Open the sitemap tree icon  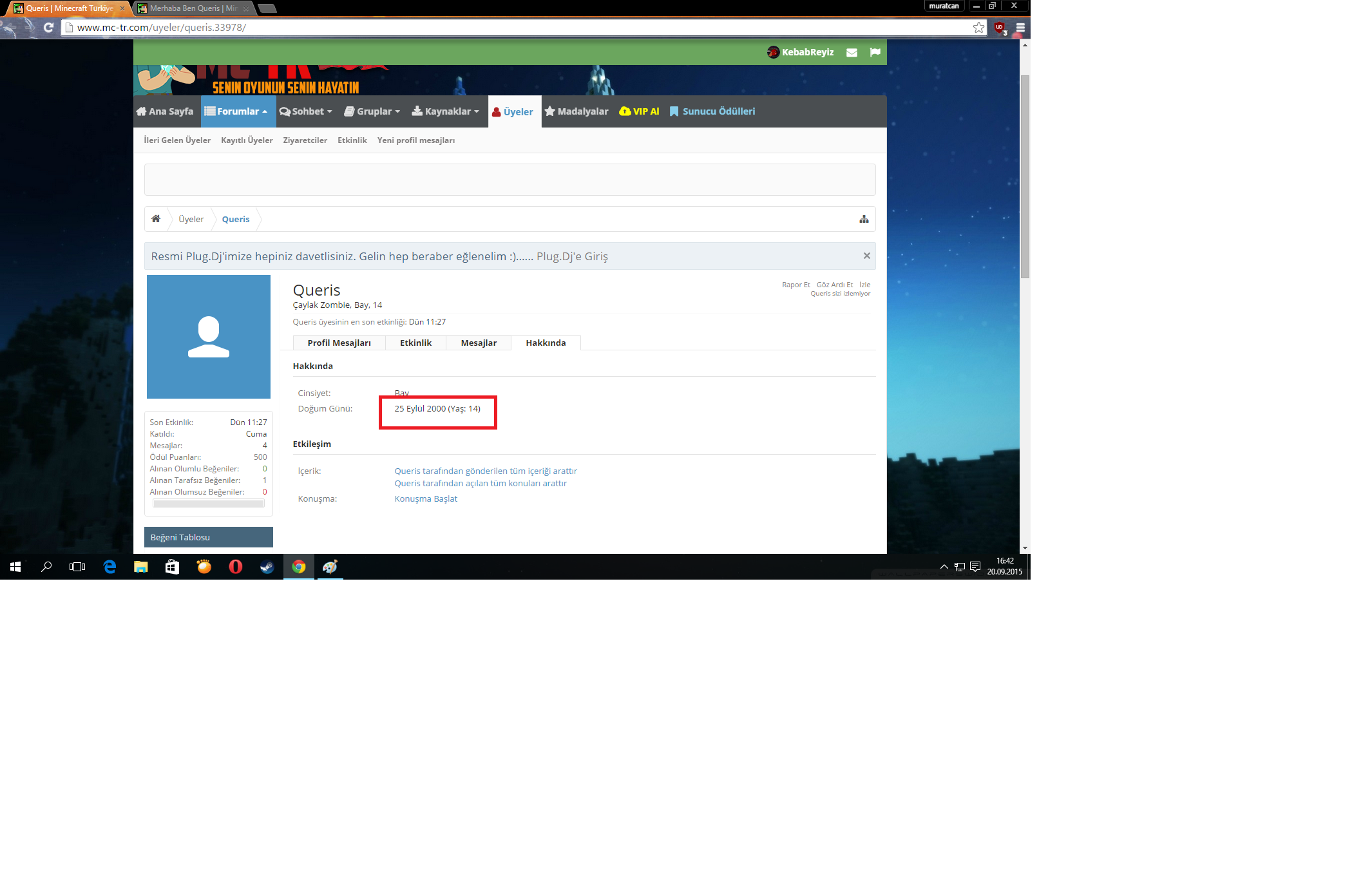tap(864, 220)
